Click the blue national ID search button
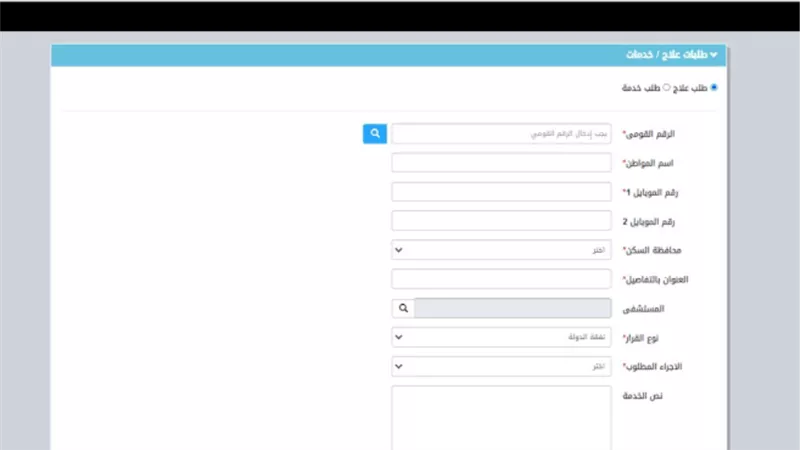 (374, 134)
